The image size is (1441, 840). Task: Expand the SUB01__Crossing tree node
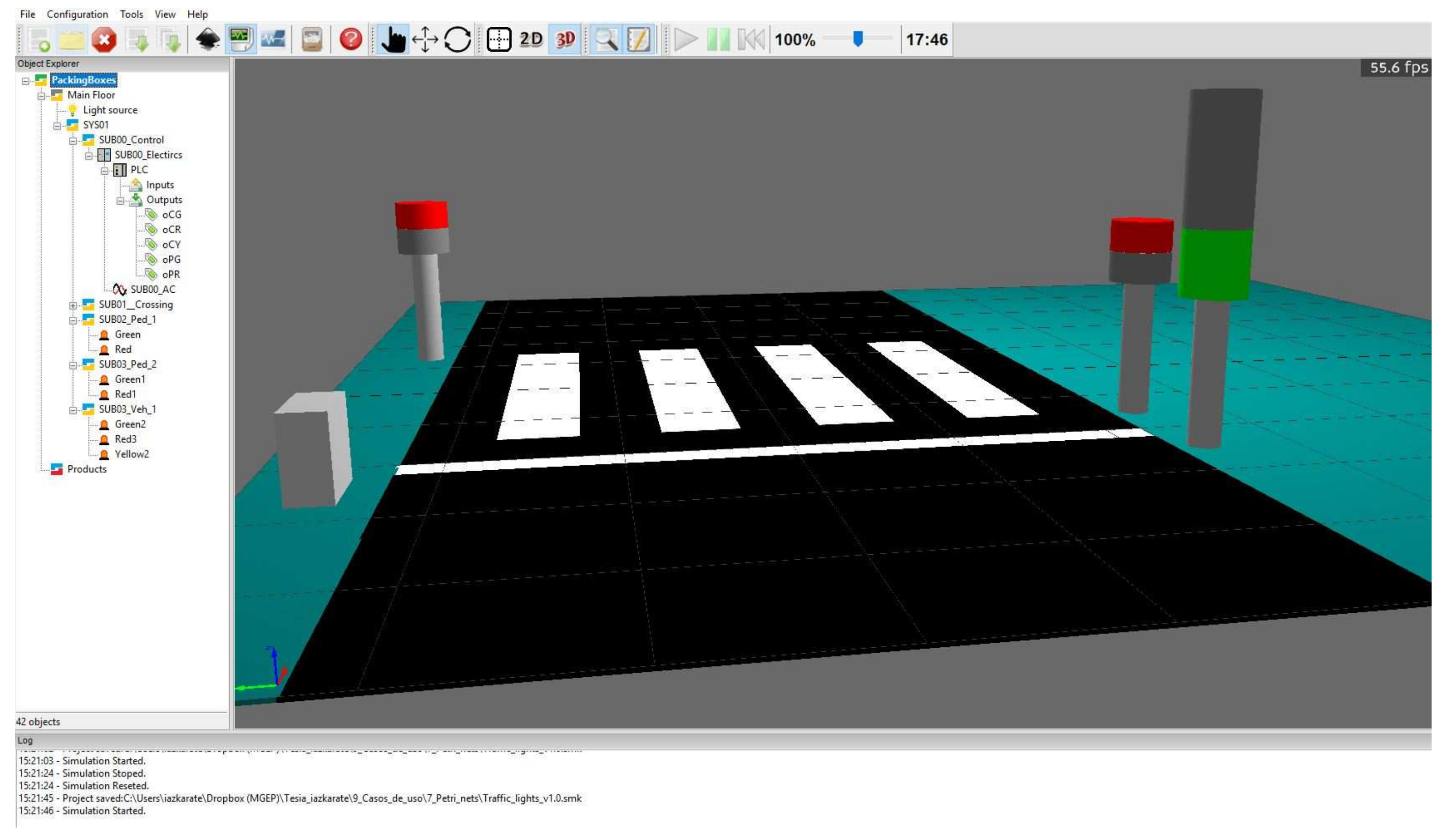point(73,306)
